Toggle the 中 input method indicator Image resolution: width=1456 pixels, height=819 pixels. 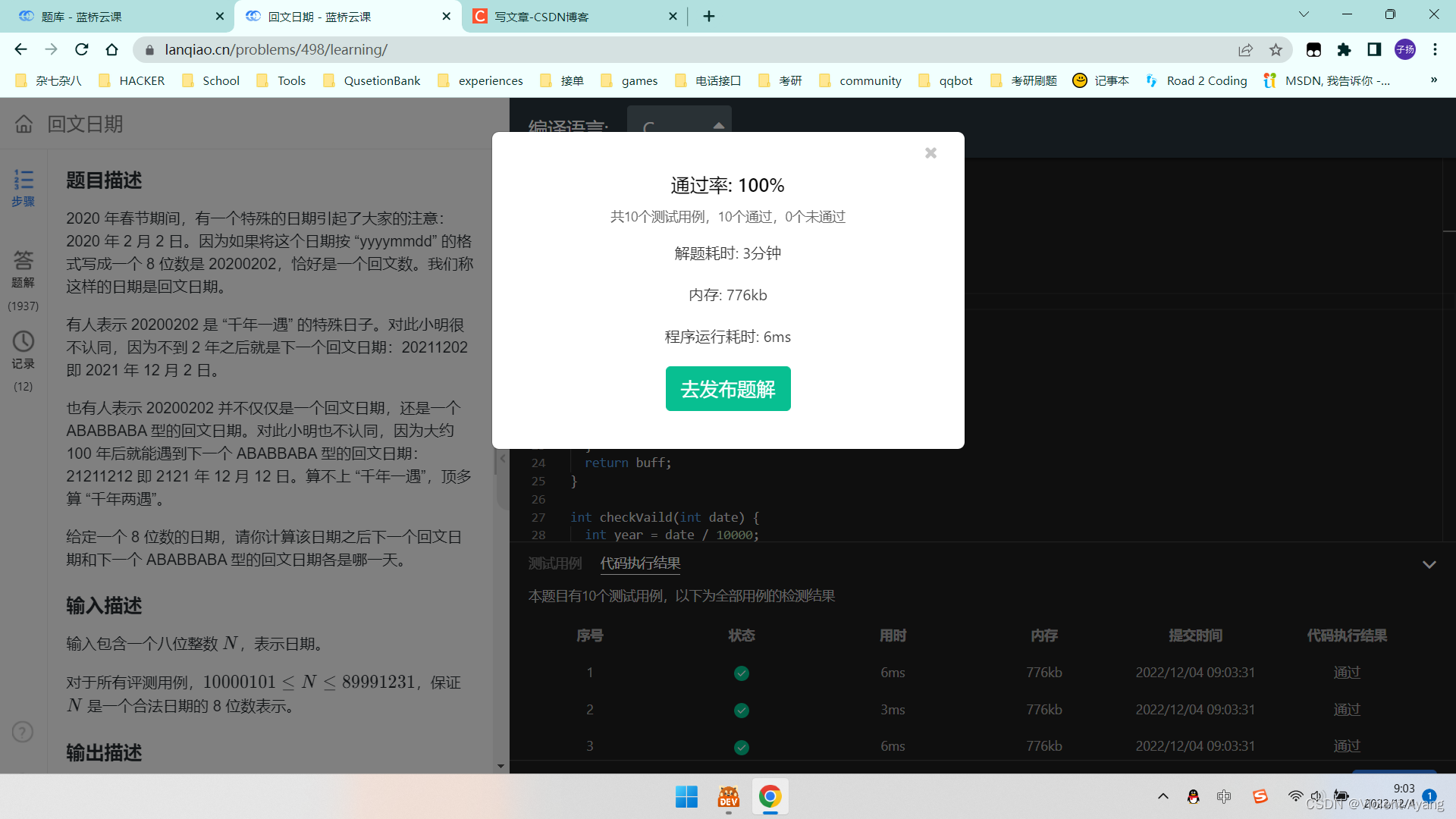point(1224,797)
